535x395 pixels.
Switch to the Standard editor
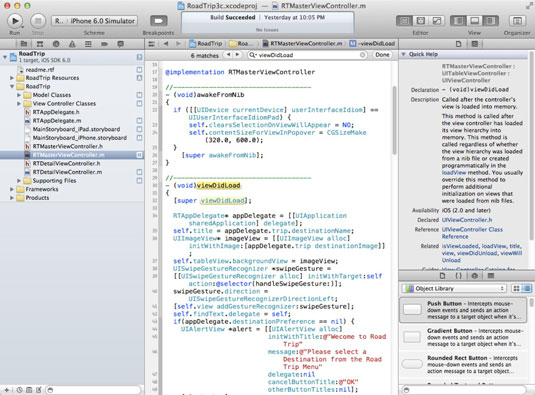pyautogui.click(x=404, y=21)
